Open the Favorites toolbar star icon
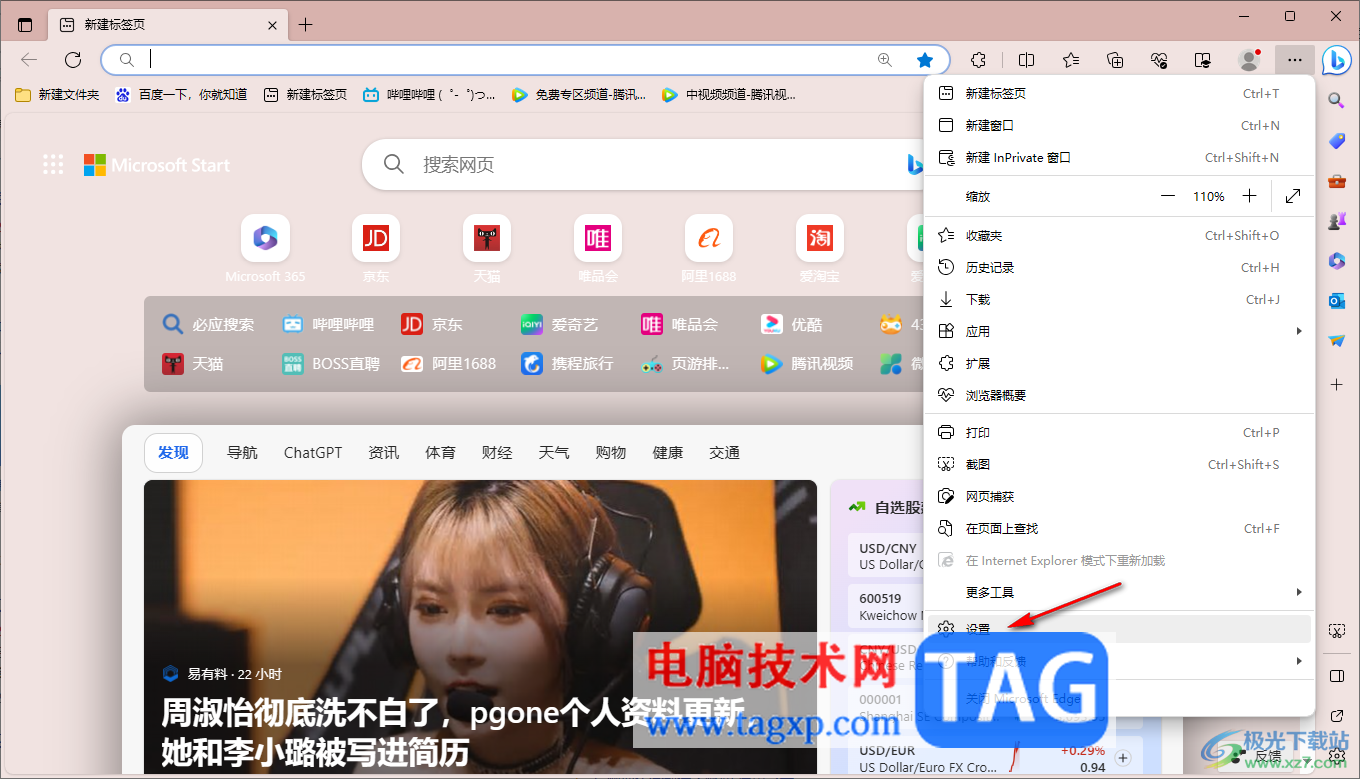Screen dimensions: 1360x779 click(x=1071, y=60)
